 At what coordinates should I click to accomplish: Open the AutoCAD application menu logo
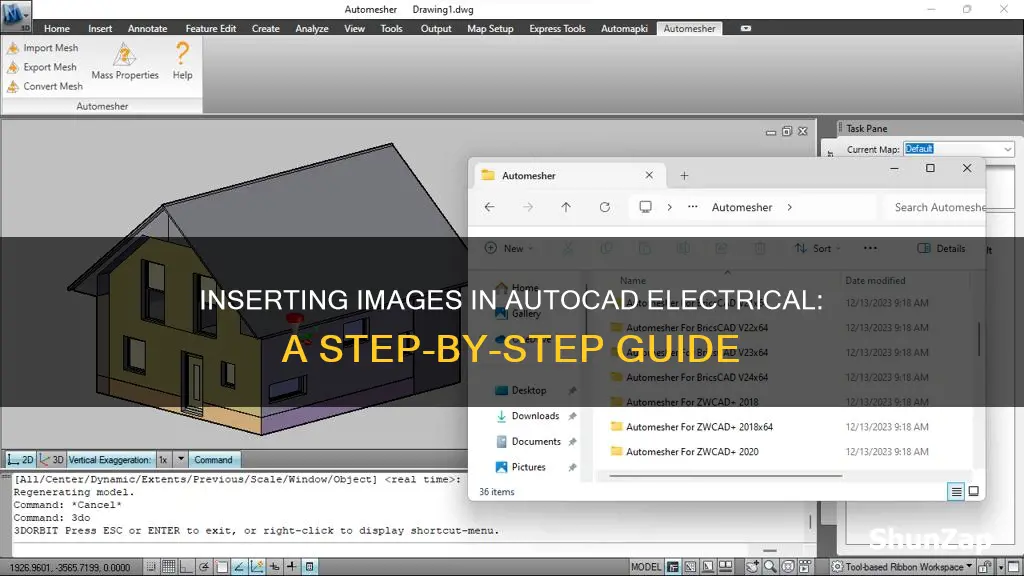pyautogui.click(x=16, y=16)
